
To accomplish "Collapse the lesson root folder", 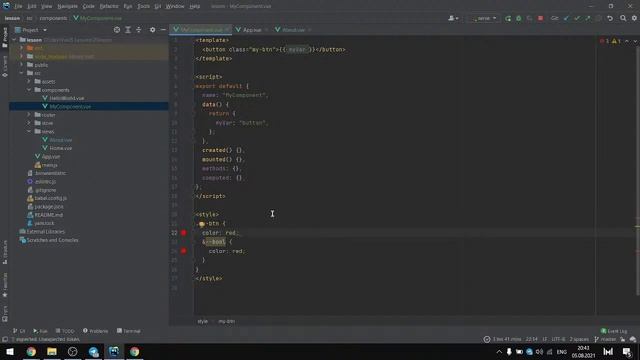I will pos(15,40).
